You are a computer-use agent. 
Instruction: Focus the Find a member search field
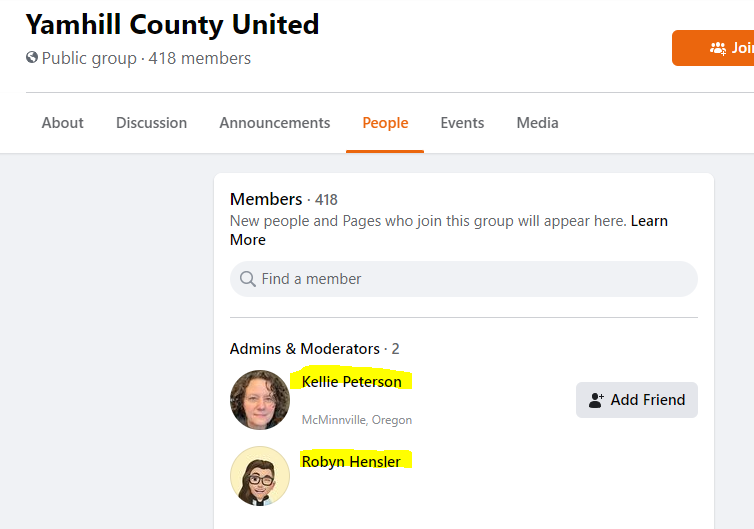click(x=464, y=279)
